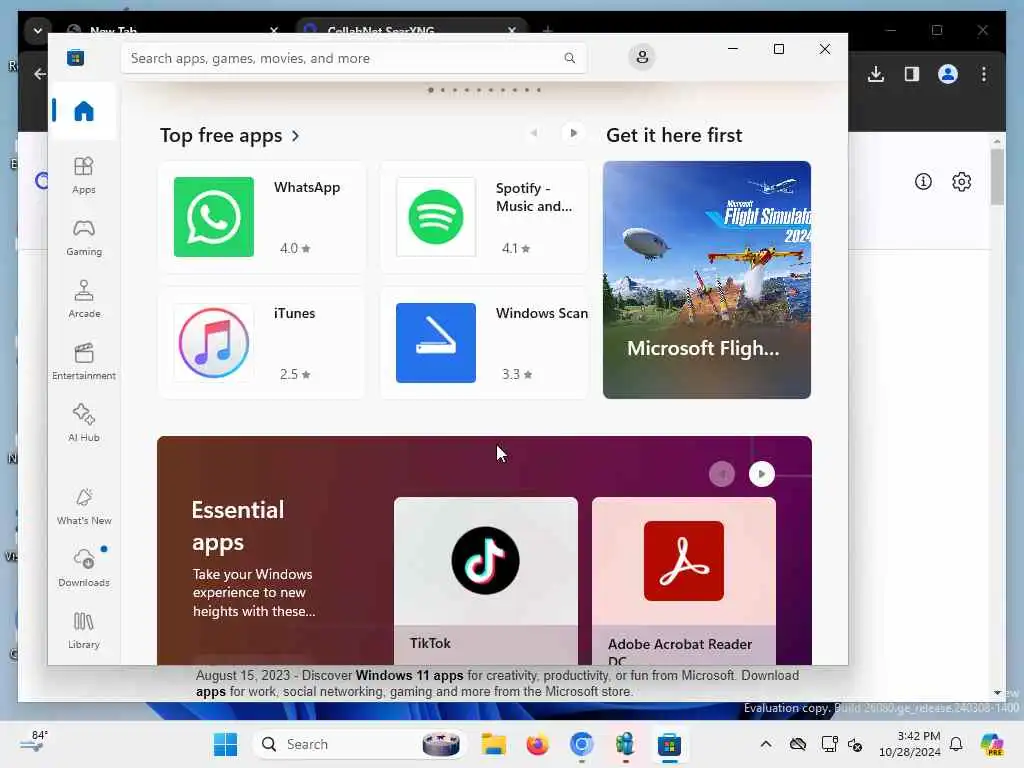Open the browser three-dot menu
Viewport: 1024px width, 768px height.
984,74
